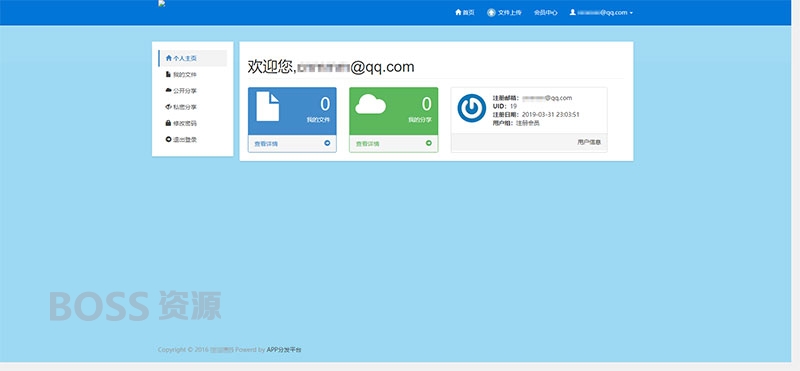This screenshot has width=800, height=371.
Task: Click the 用户信息 panel footer label
Action: pos(589,142)
